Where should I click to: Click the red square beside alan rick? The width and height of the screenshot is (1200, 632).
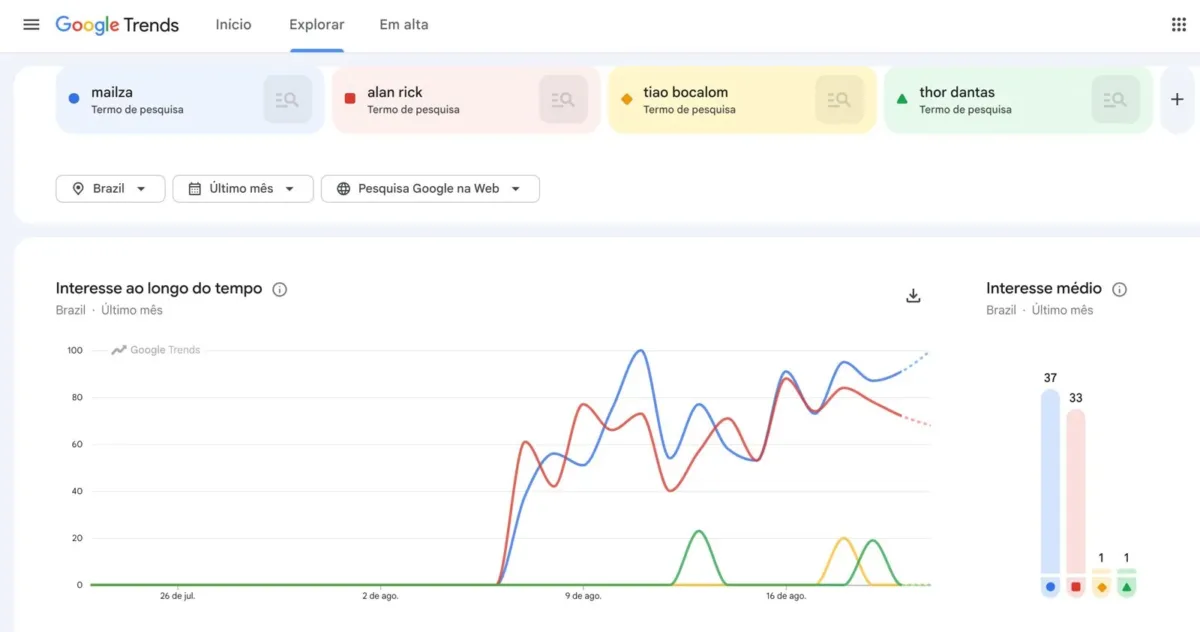(x=350, y=99)
